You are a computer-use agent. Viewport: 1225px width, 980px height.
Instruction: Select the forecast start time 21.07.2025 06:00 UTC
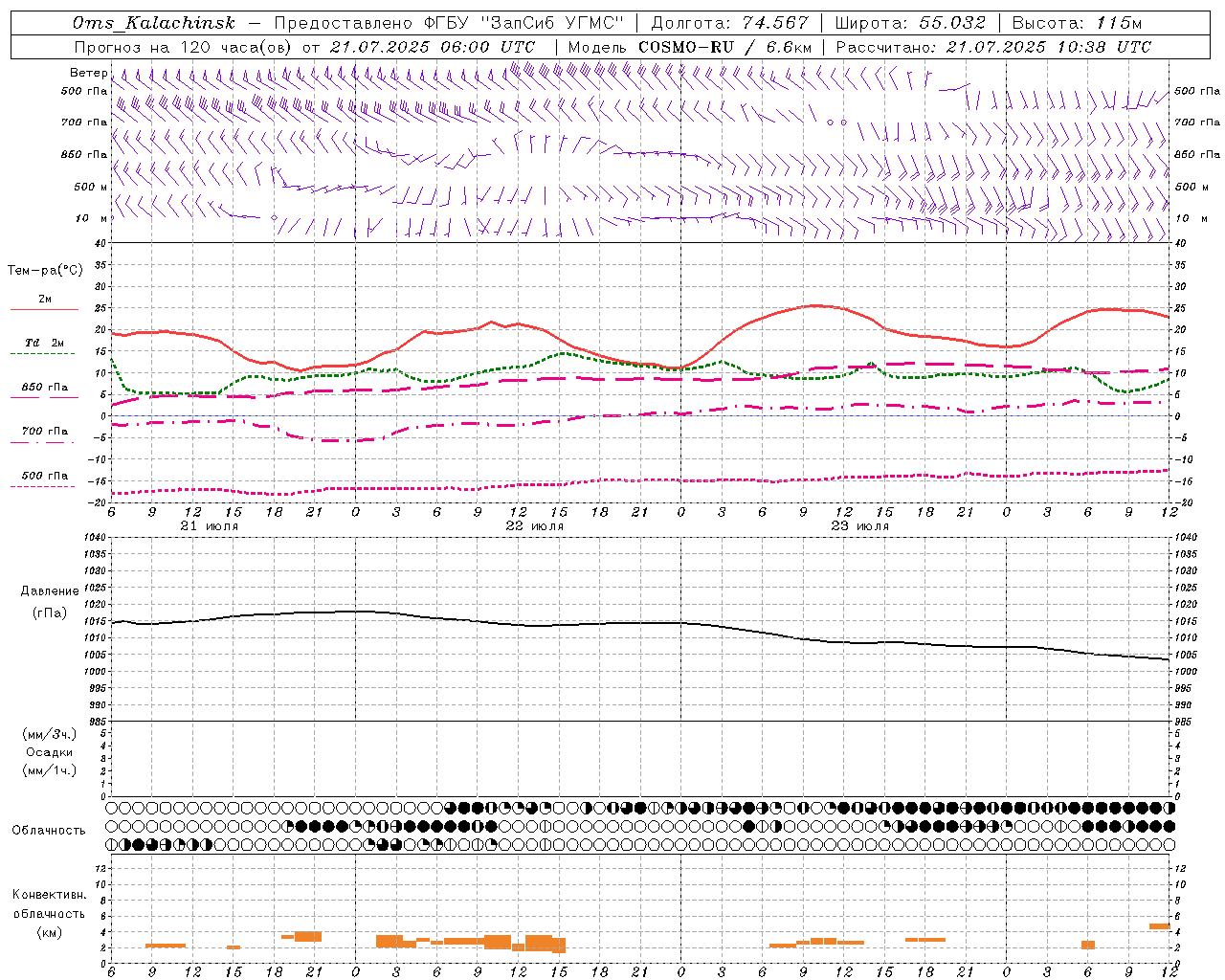[433, 46]
